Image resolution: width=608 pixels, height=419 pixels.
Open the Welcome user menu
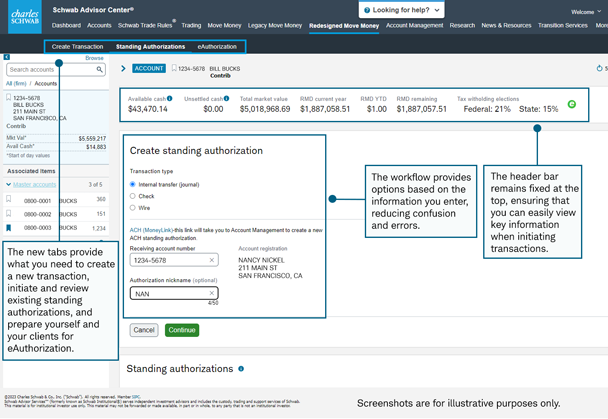(x=586, y=12)
